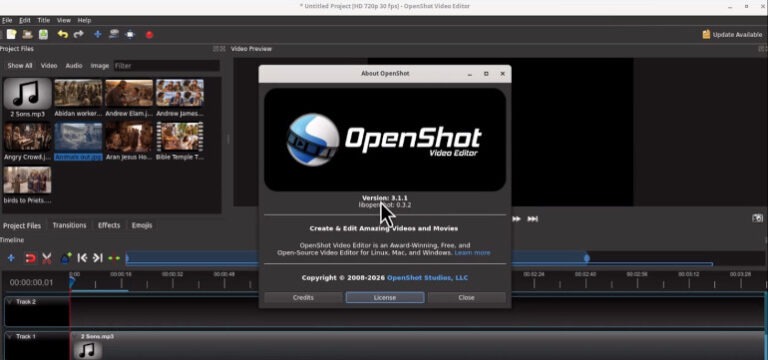The width and height of the screenshot is (768, 360).
Task: Toggle snapping with the red magnet icon
Action: (x=30, y=258)
